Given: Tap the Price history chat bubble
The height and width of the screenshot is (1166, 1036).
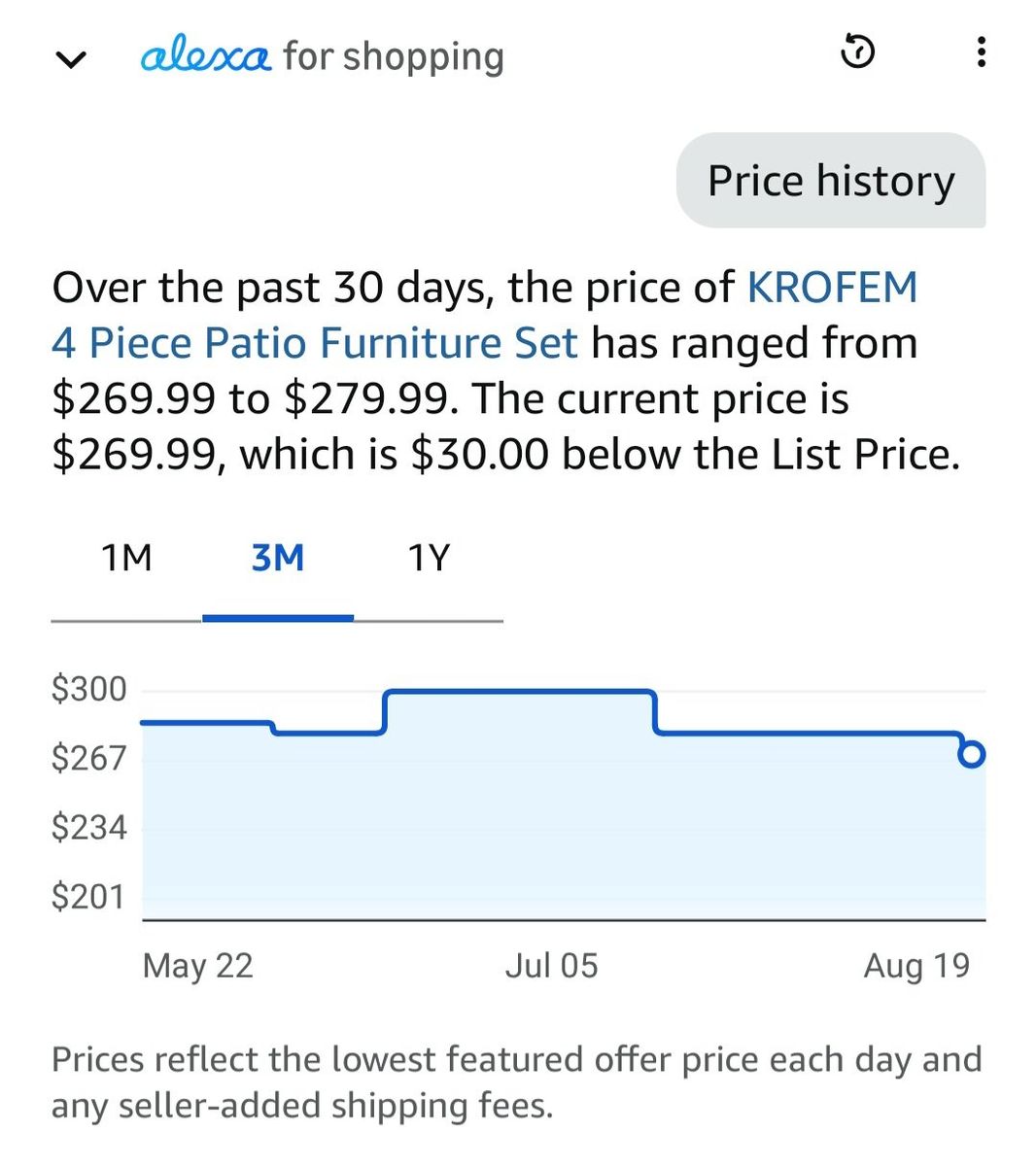Looking at the screenshot, I should [x=831, y=181].
